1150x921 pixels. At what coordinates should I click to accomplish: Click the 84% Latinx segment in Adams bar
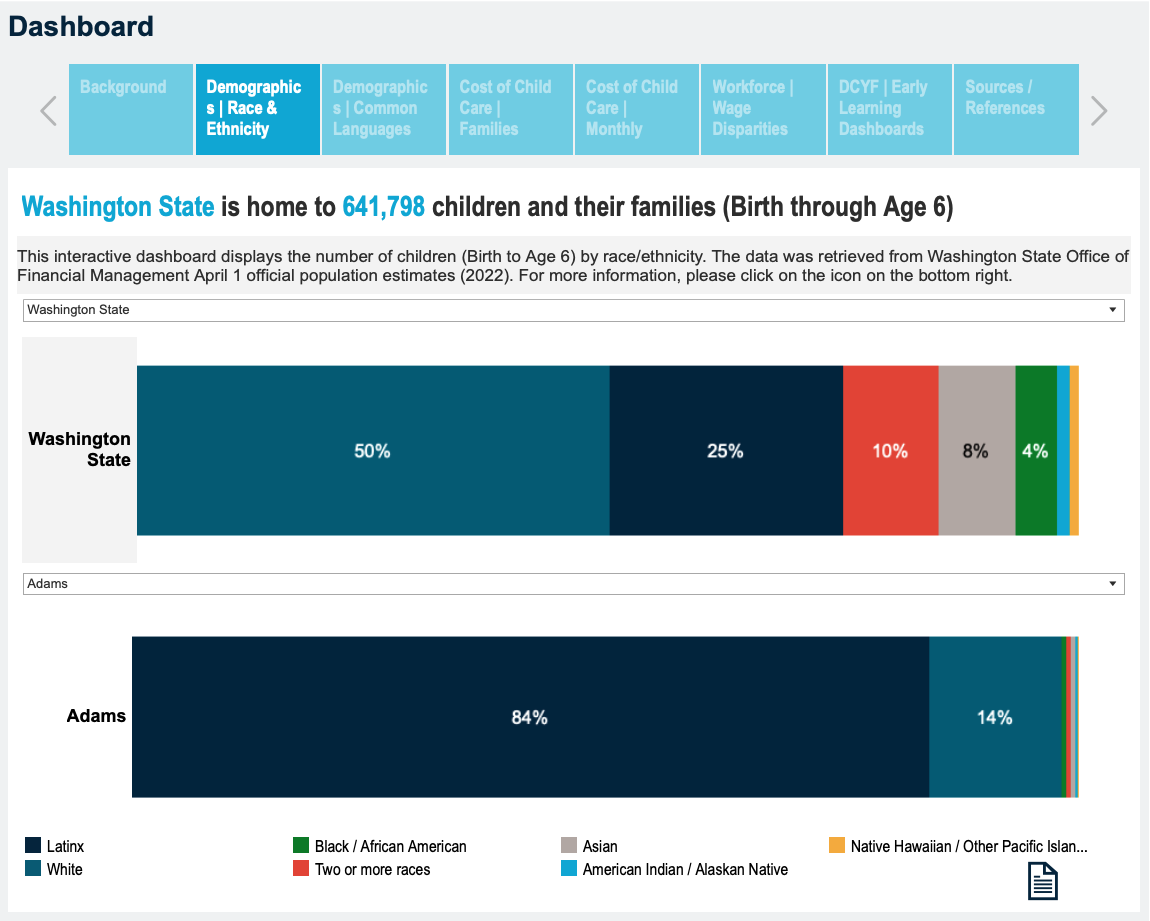point(530,717)
